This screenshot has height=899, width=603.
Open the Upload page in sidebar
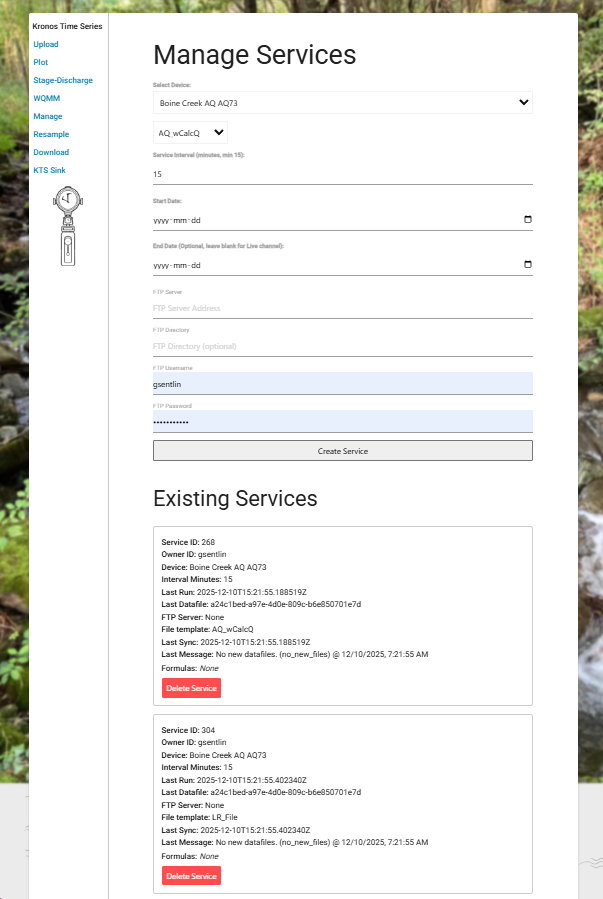coord(46,44)
